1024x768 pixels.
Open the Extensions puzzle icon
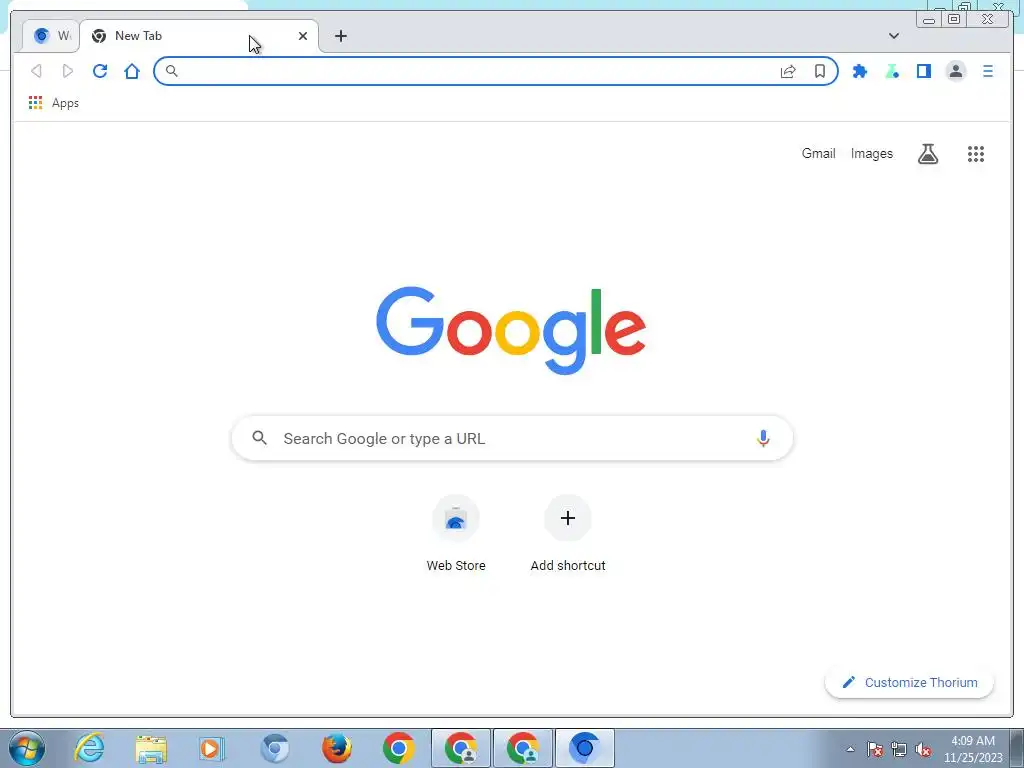pos(860,71)
